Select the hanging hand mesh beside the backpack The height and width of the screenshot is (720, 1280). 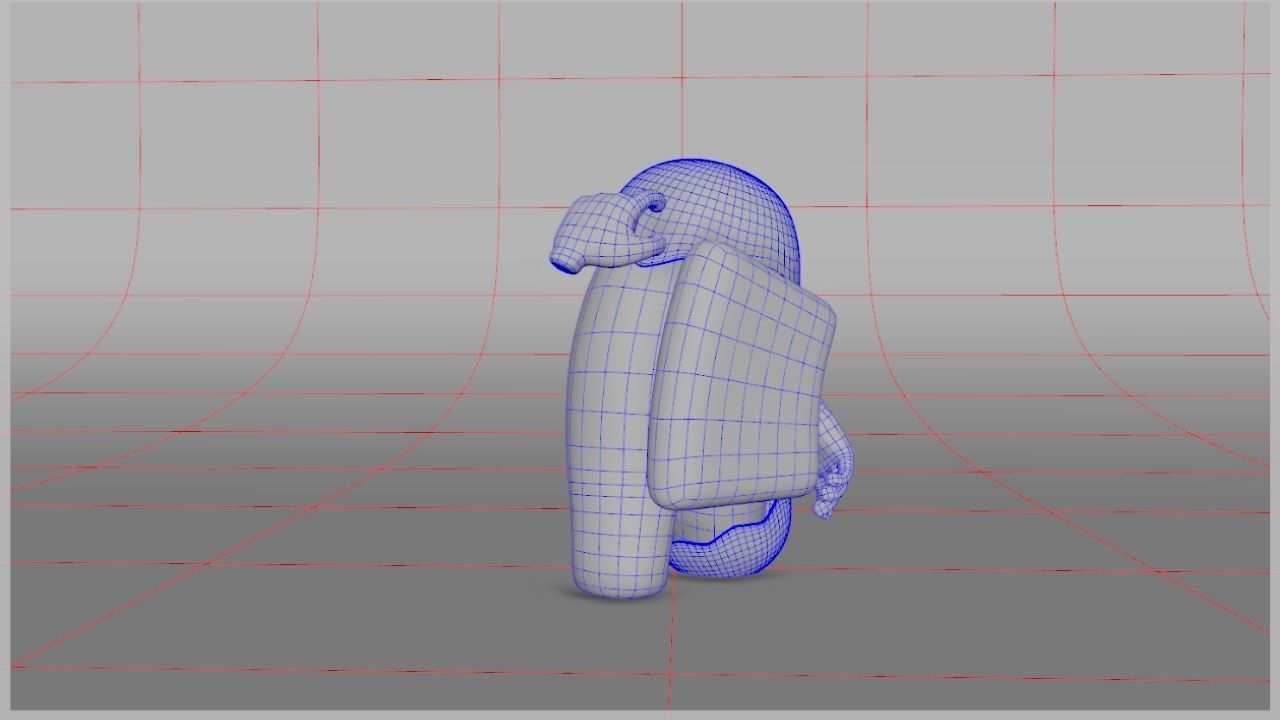tap(833, 460)
